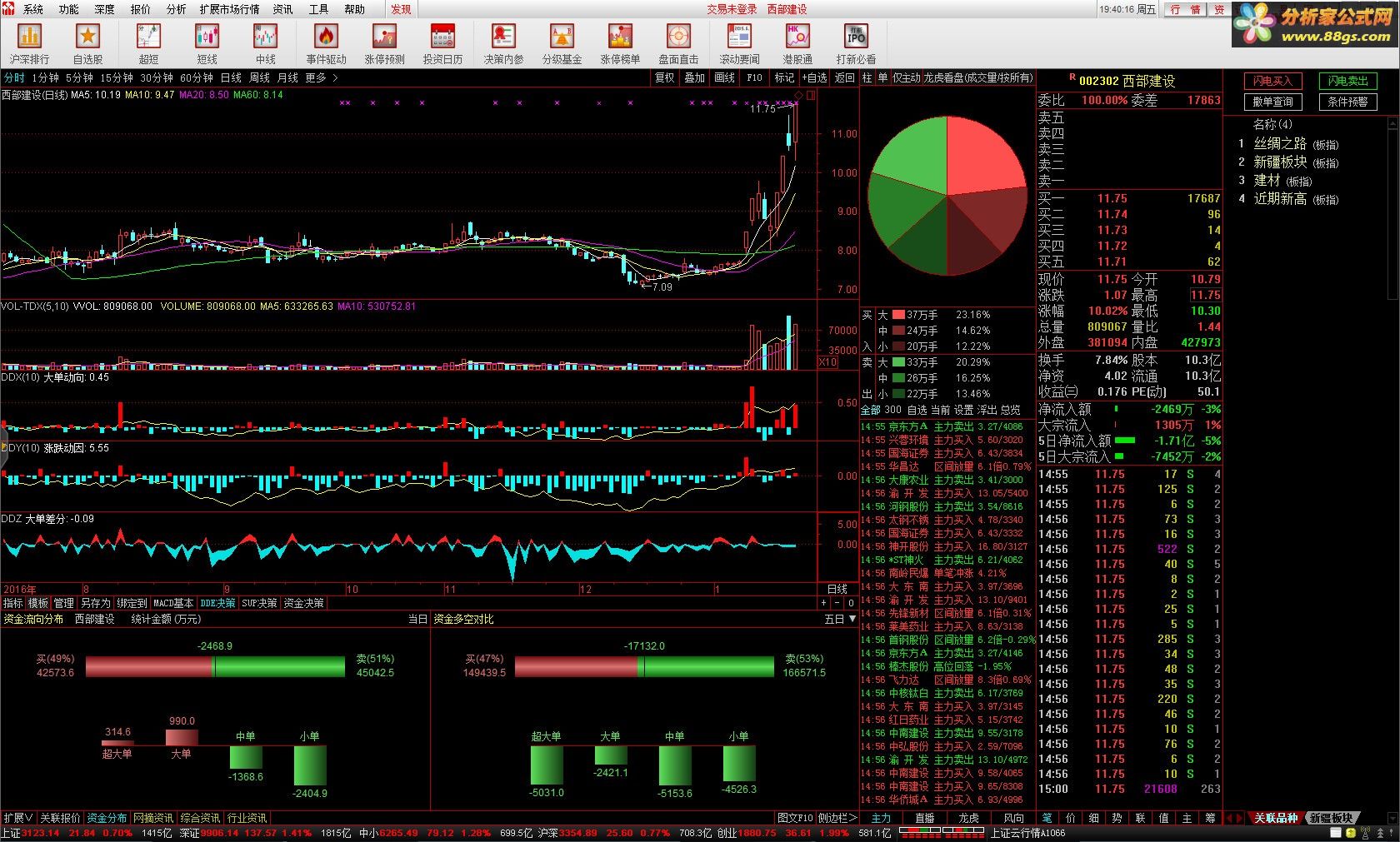The height and width of the screenshot is (842, 1400).
Task: Open the 涨停预测 tool
Action: (x=384, y=43)
